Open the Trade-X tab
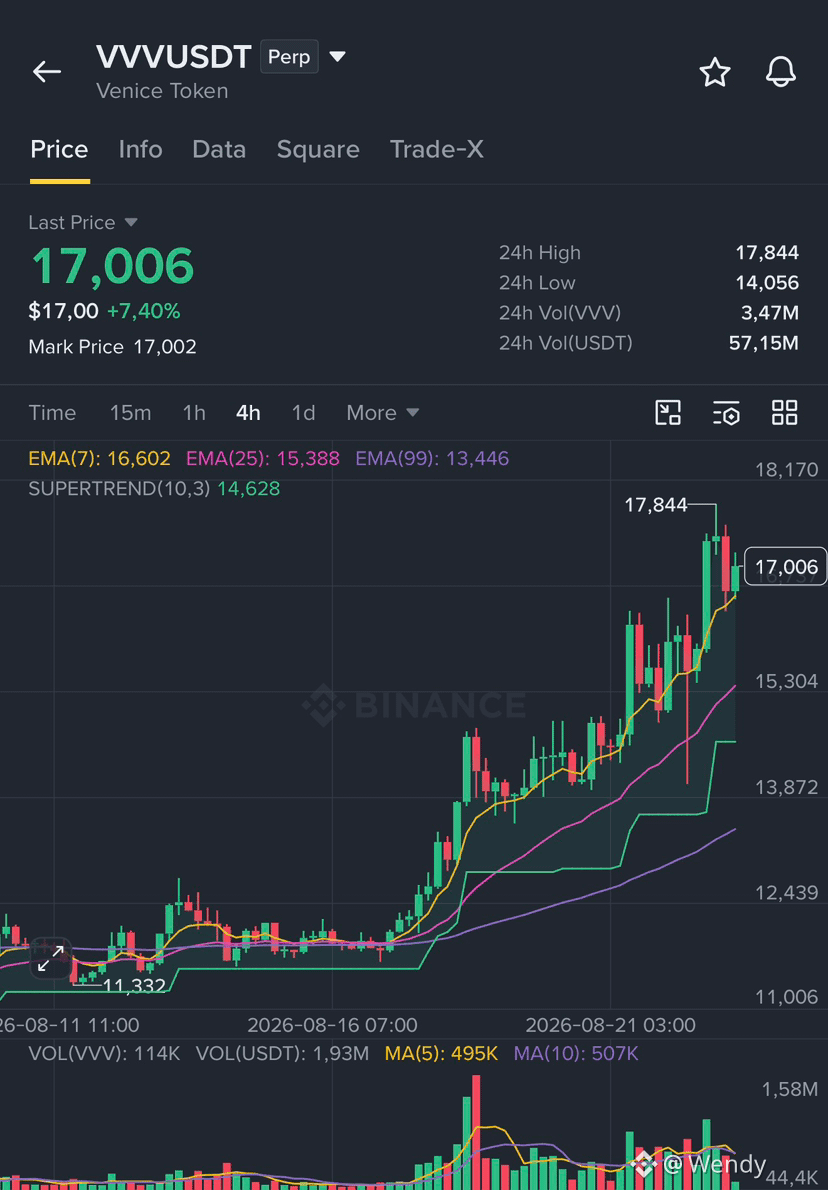 tap(436, 150)
